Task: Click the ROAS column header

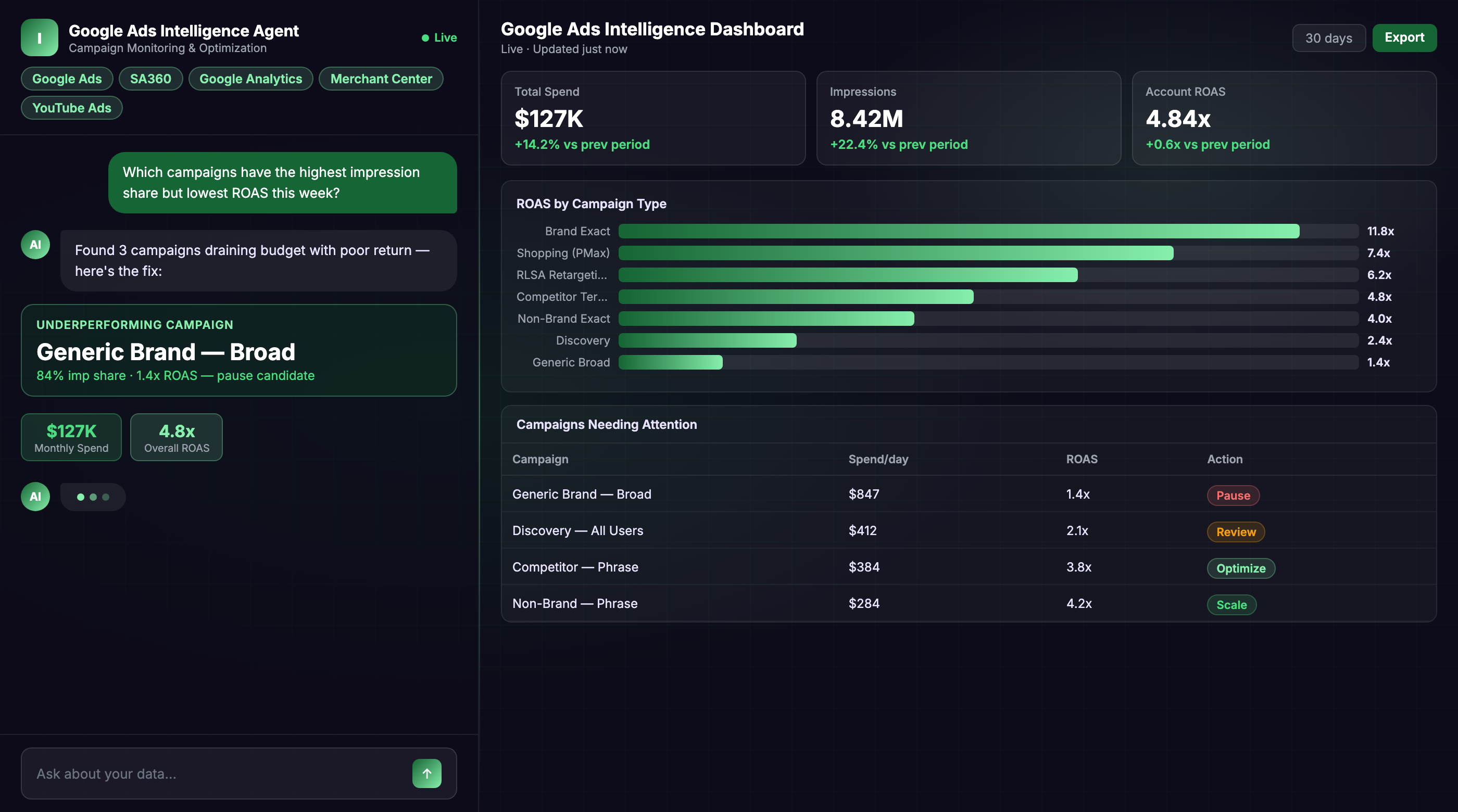Action: (1082, 459)
